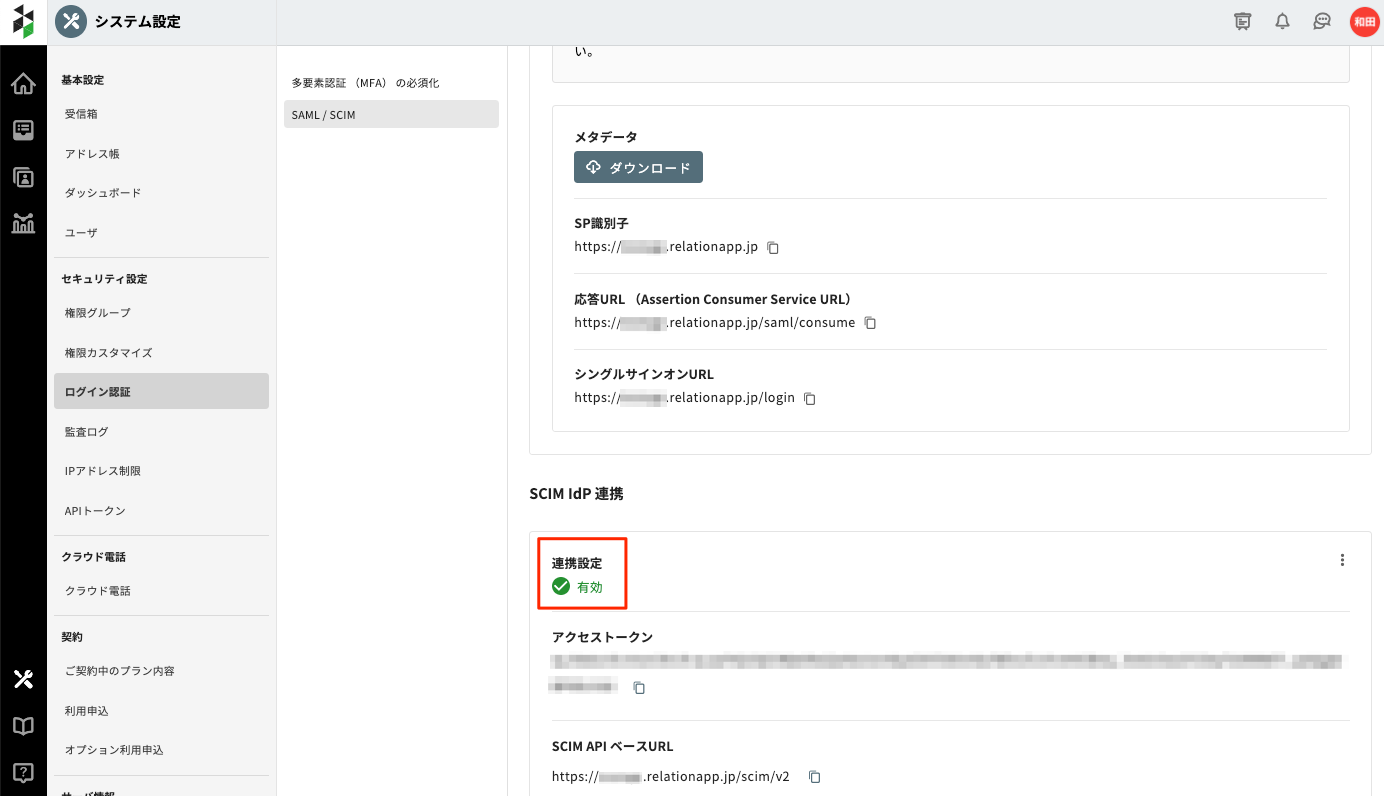Open IPアドレス制限 settings

click(x=103, y=471)
